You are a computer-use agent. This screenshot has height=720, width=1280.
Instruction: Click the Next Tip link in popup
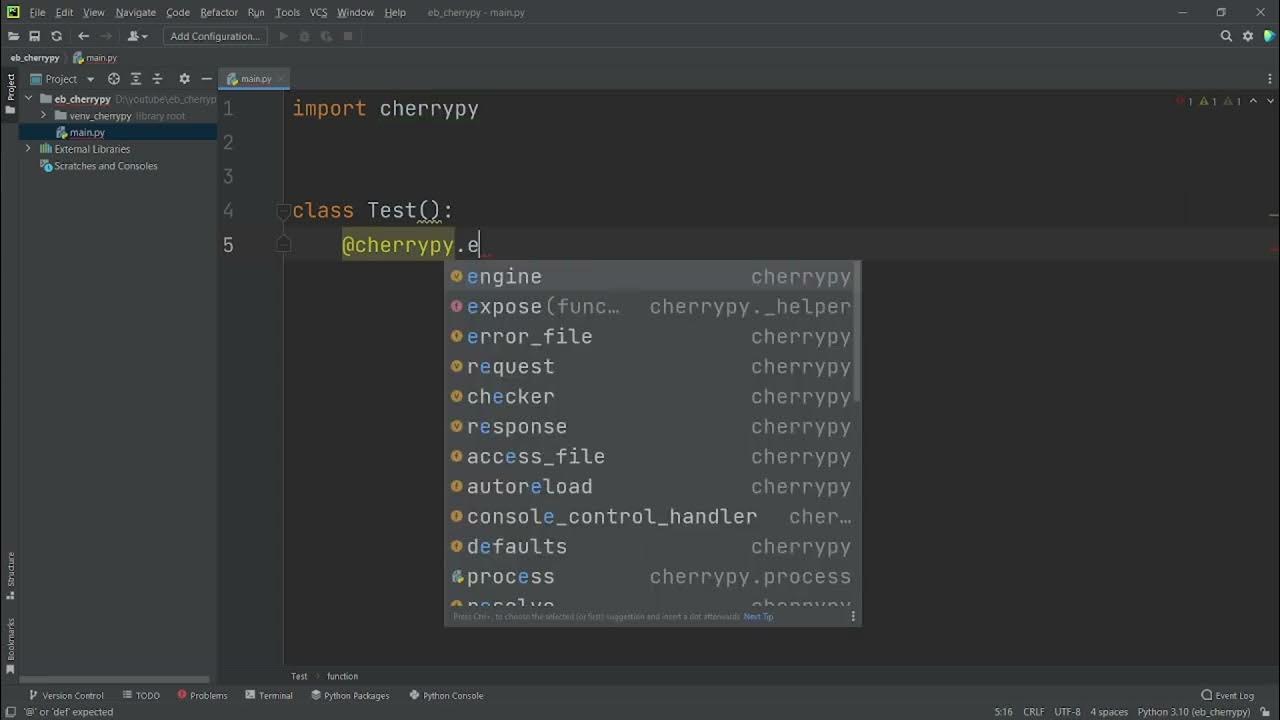coord(758,616)
